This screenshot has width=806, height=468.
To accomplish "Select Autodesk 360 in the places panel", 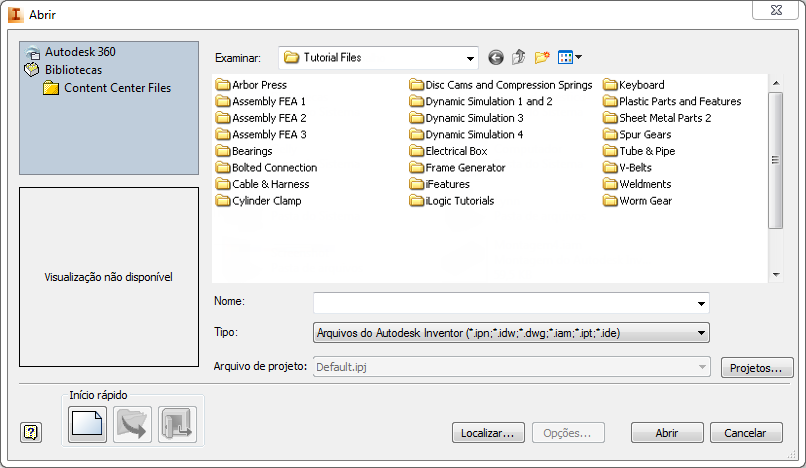I will pos(70,52).
